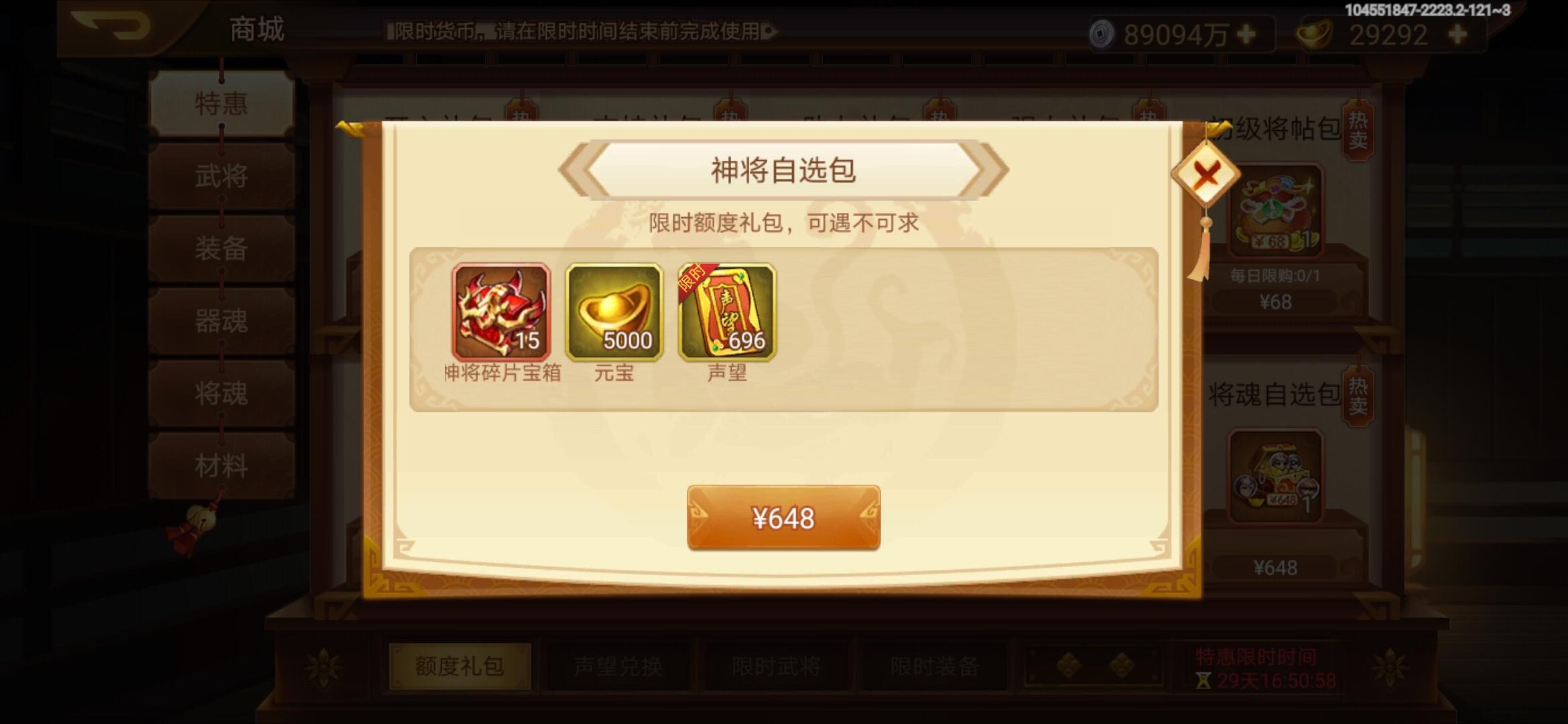Open the 武将 category tab

(221, 176)
